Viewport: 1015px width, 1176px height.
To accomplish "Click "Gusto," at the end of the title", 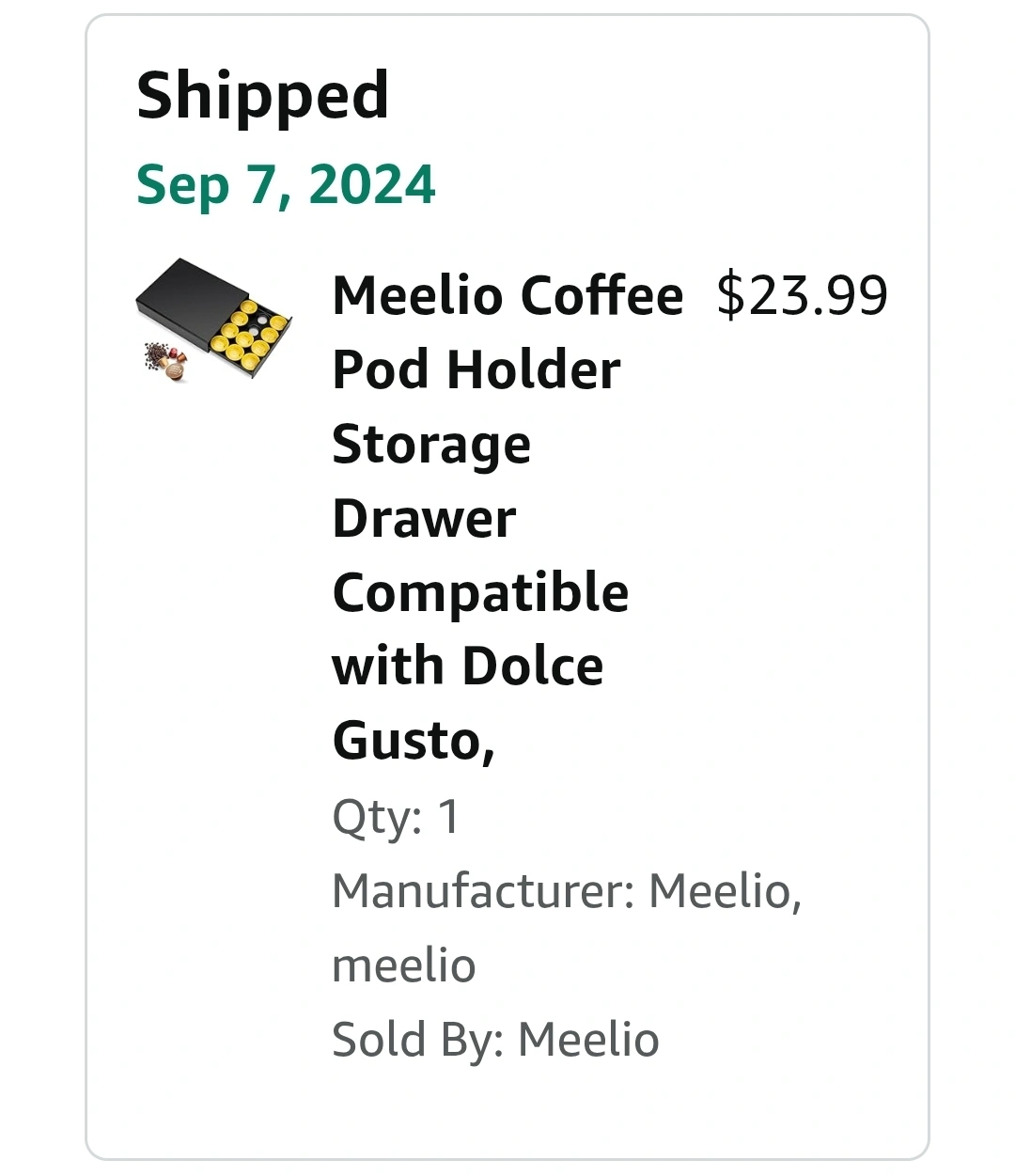I will point(414,741).
